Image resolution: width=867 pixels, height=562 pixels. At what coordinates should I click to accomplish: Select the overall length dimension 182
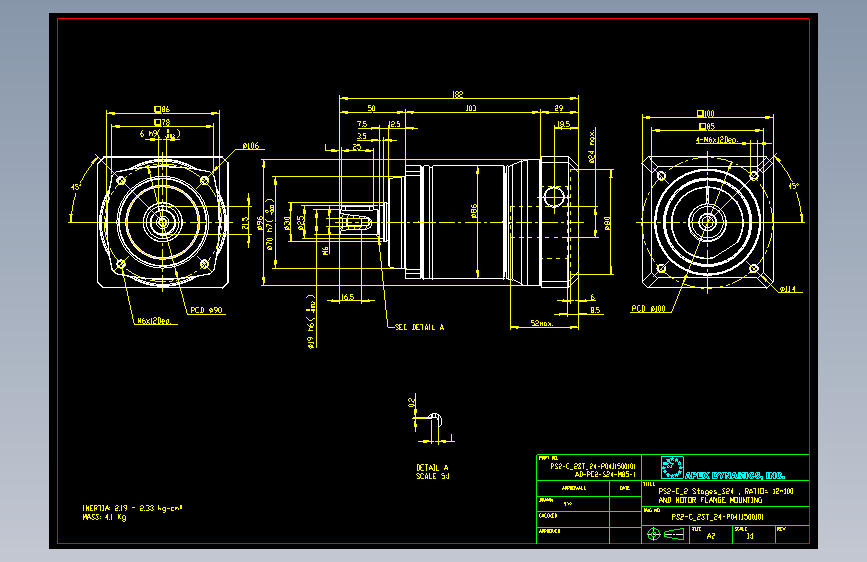pos(457,95)
